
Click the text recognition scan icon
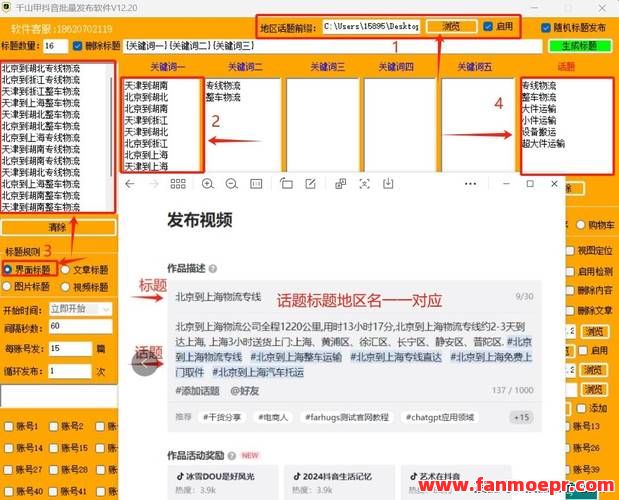point(364,184)
